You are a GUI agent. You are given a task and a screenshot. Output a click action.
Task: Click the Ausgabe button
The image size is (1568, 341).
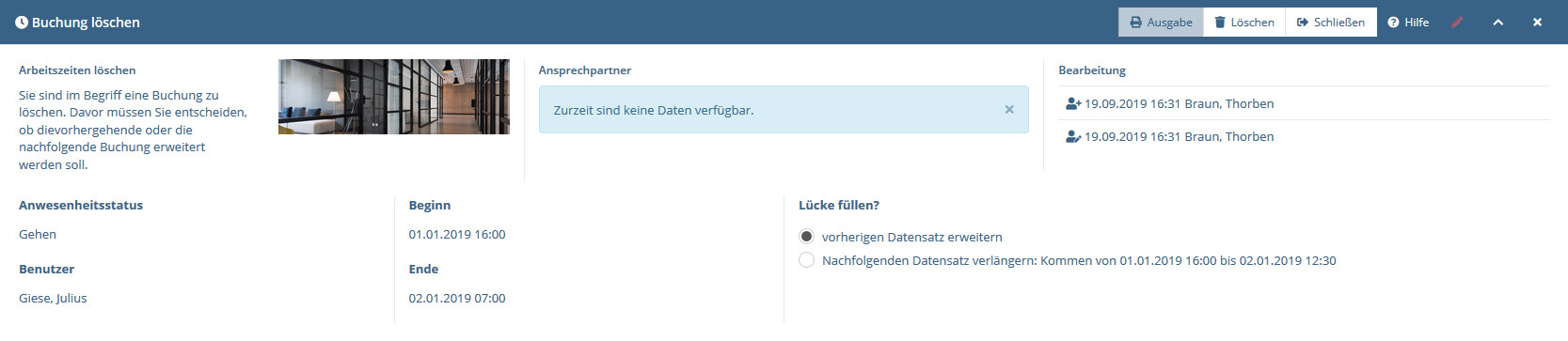[x=1161, y=22]
